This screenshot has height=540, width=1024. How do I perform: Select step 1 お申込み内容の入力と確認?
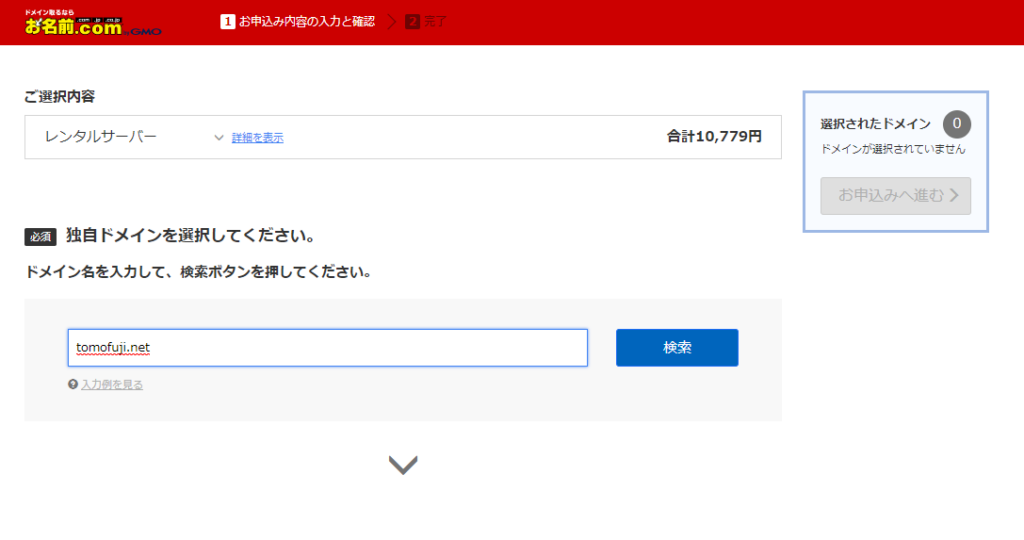point(298,22)
